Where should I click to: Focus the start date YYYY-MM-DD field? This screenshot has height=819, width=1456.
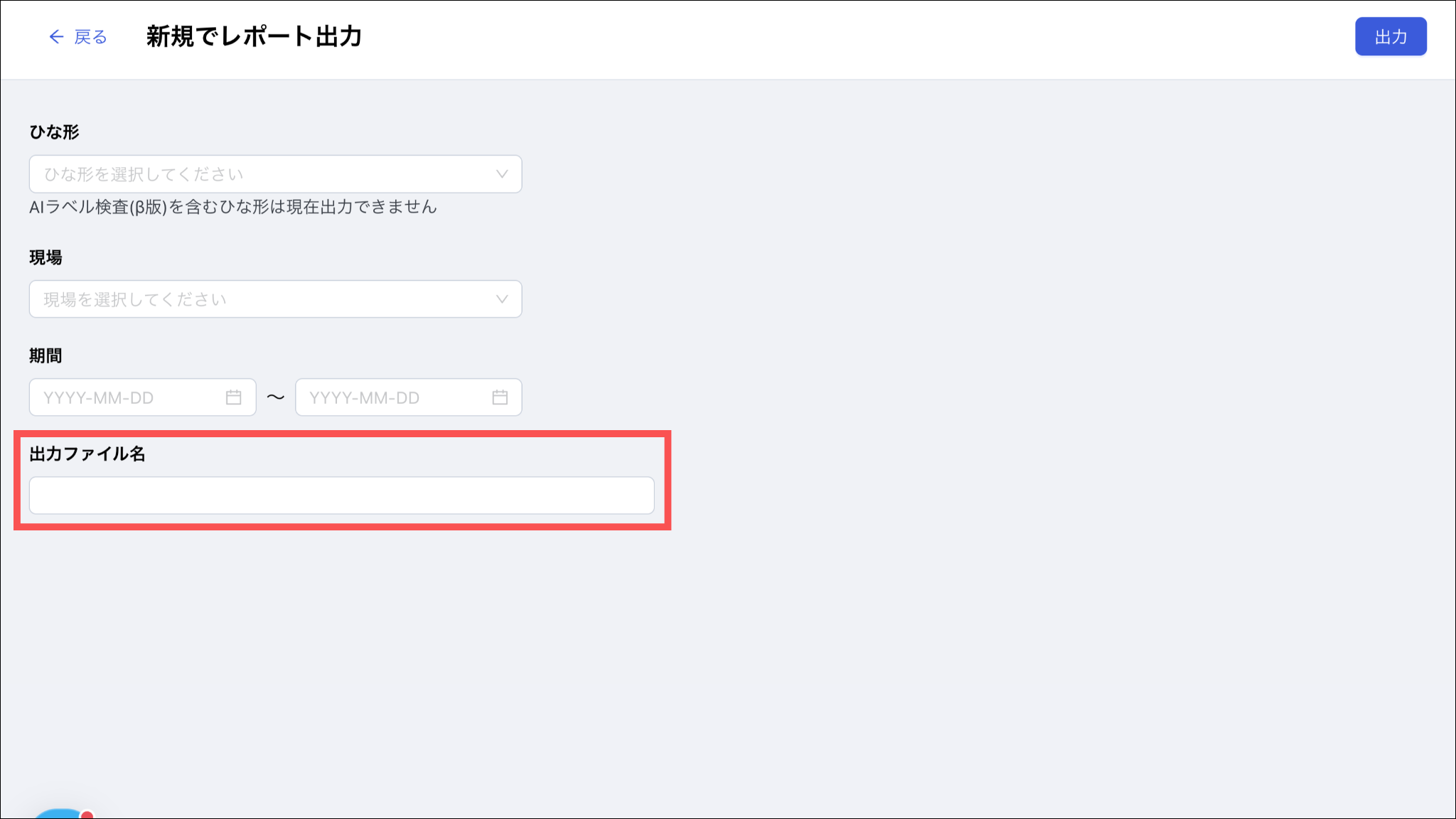point(142,397)
